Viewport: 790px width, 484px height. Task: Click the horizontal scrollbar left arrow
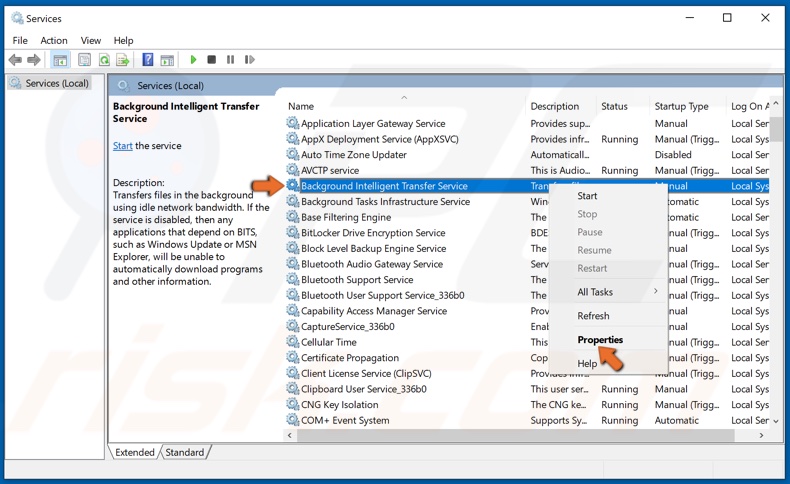click(290, 435)
